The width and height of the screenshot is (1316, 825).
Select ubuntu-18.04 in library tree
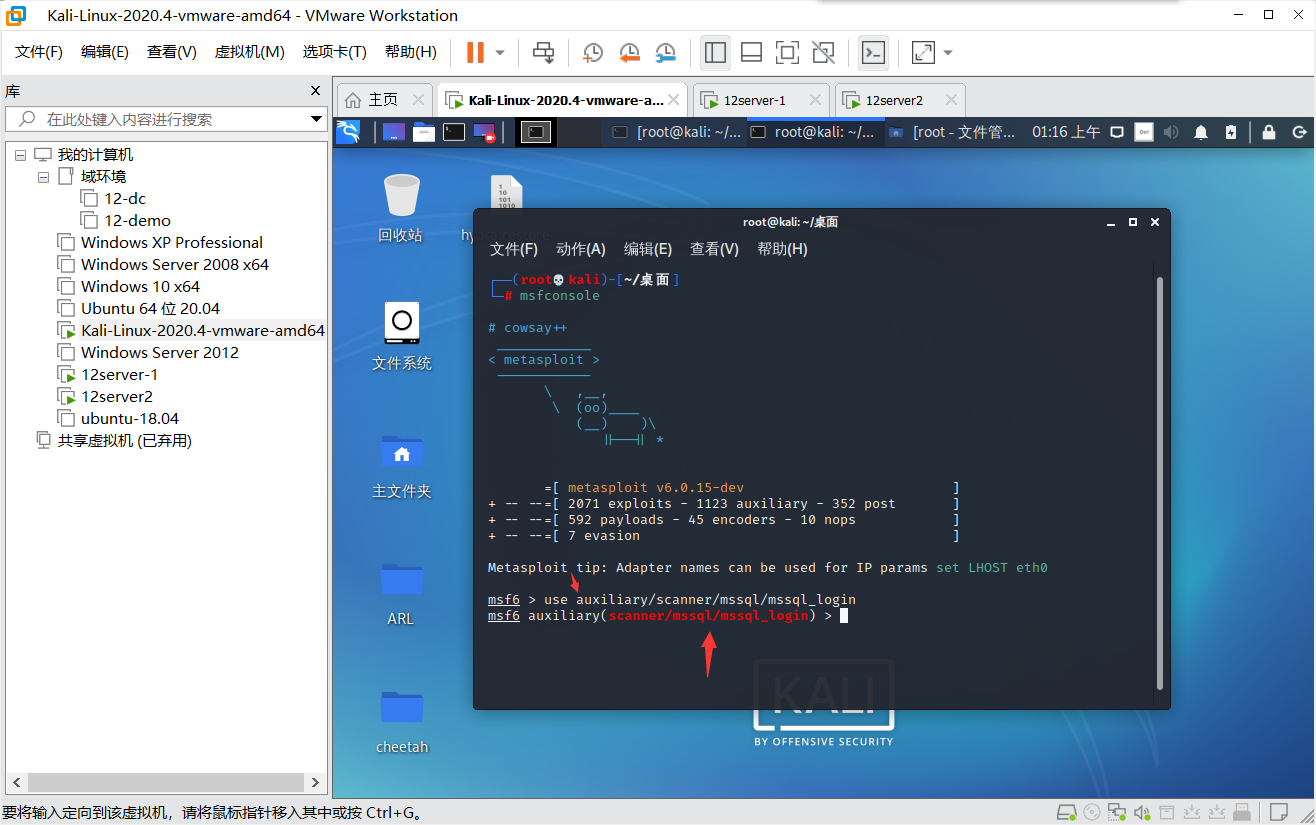[129, 419]
